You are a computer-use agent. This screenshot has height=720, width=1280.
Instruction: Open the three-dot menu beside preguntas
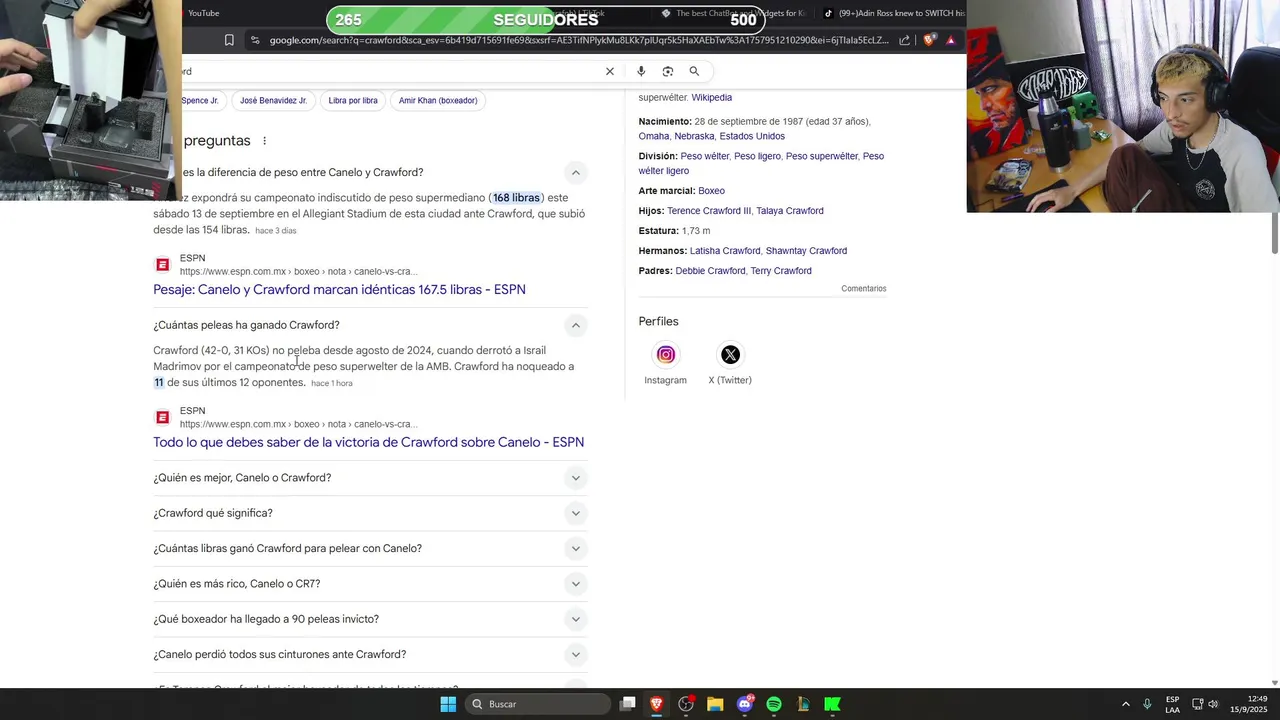tap(264, 141)
